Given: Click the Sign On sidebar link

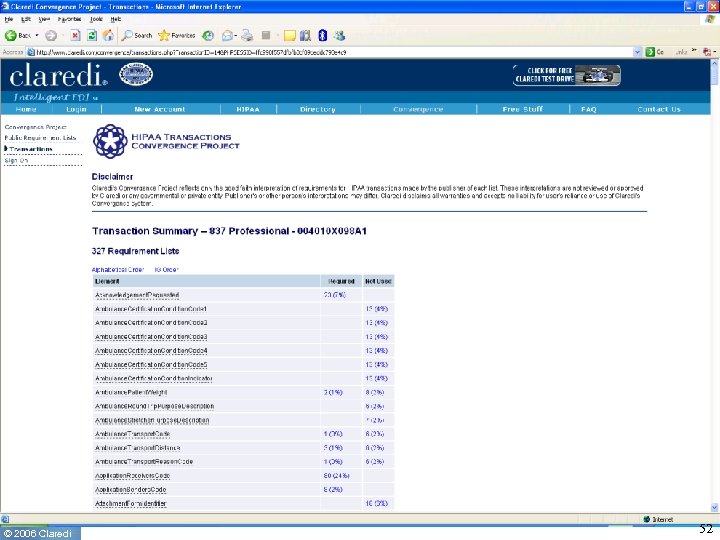Looking at the screenshot, I should coord(16,161).
